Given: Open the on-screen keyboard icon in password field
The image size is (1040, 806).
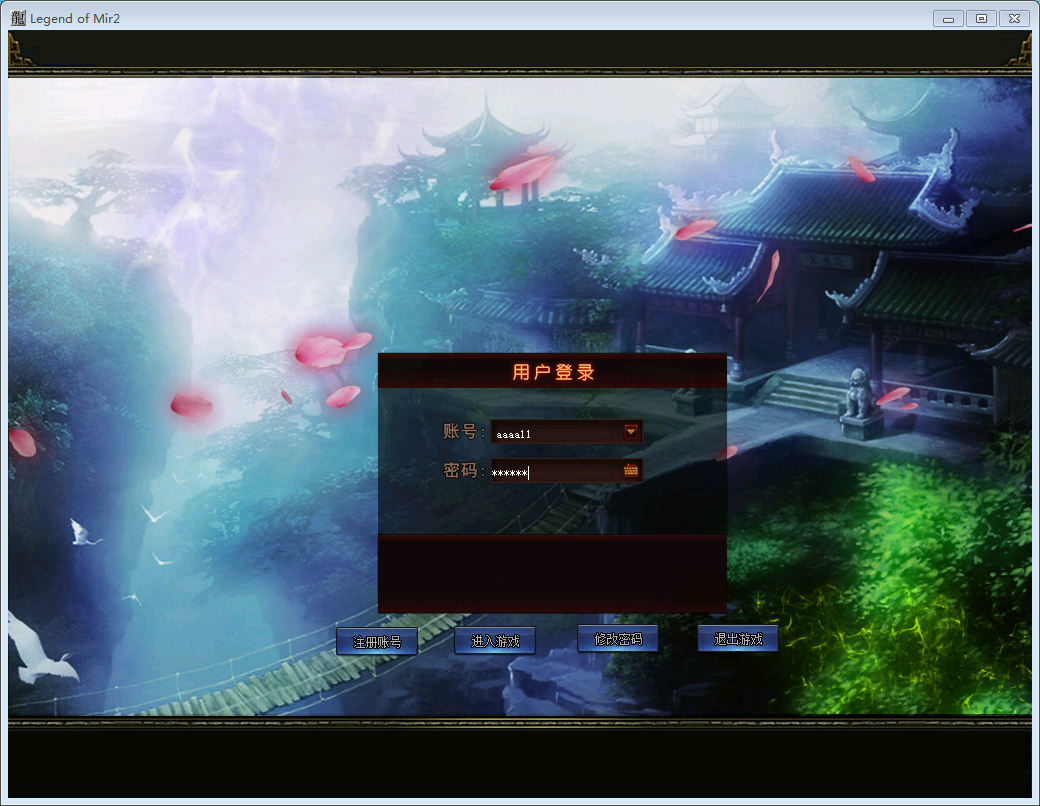Looking at the screenshot, I should 631,470.
